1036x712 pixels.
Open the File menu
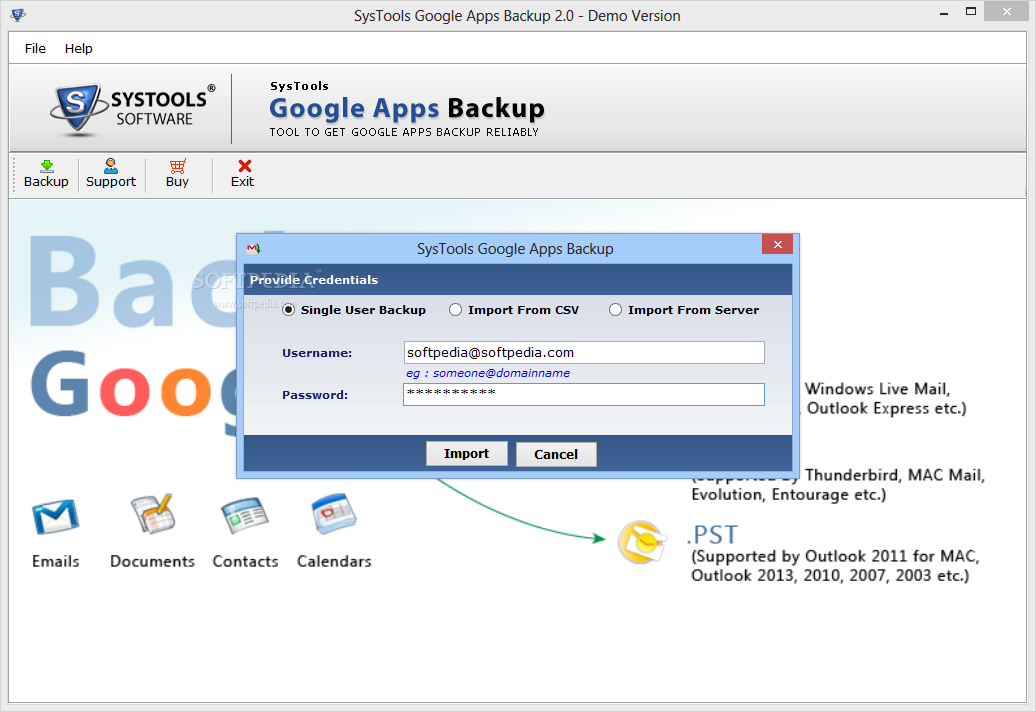click(x=35, y=48)
